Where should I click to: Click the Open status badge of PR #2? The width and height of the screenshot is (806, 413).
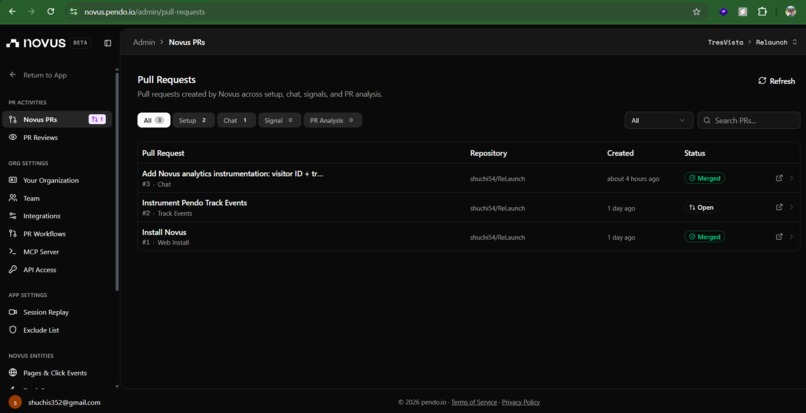pyautogui.click(x=701, y=208)
